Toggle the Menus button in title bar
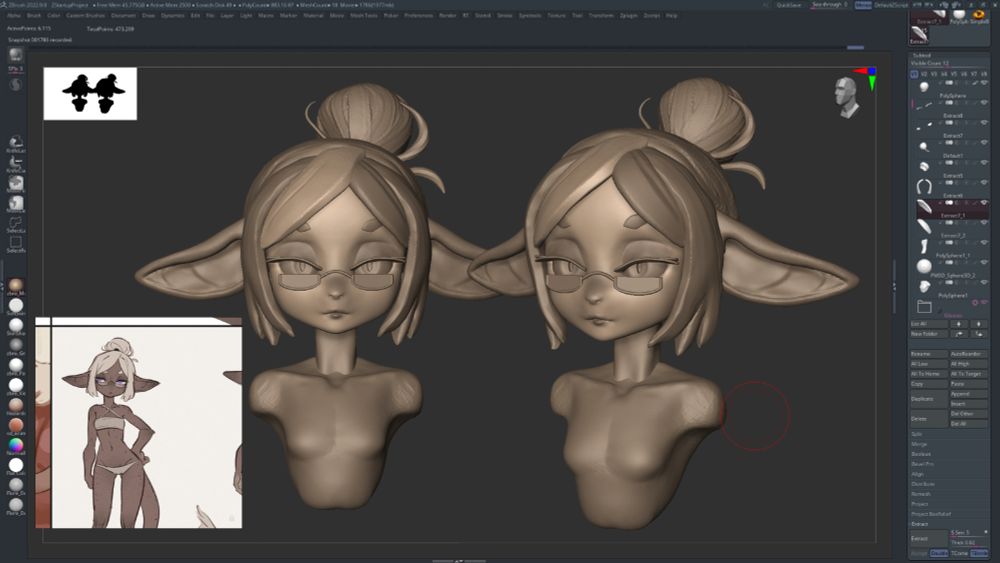Image resolution: width=1000 pixels, height=563 pixels. [x=863, y=5]
